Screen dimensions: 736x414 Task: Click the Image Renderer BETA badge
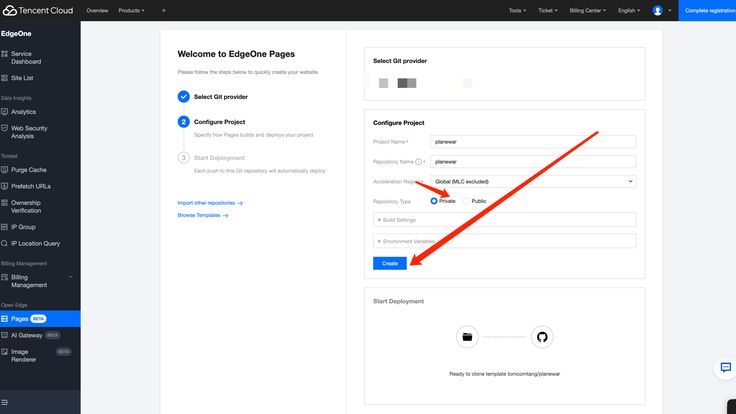point(63,352)
